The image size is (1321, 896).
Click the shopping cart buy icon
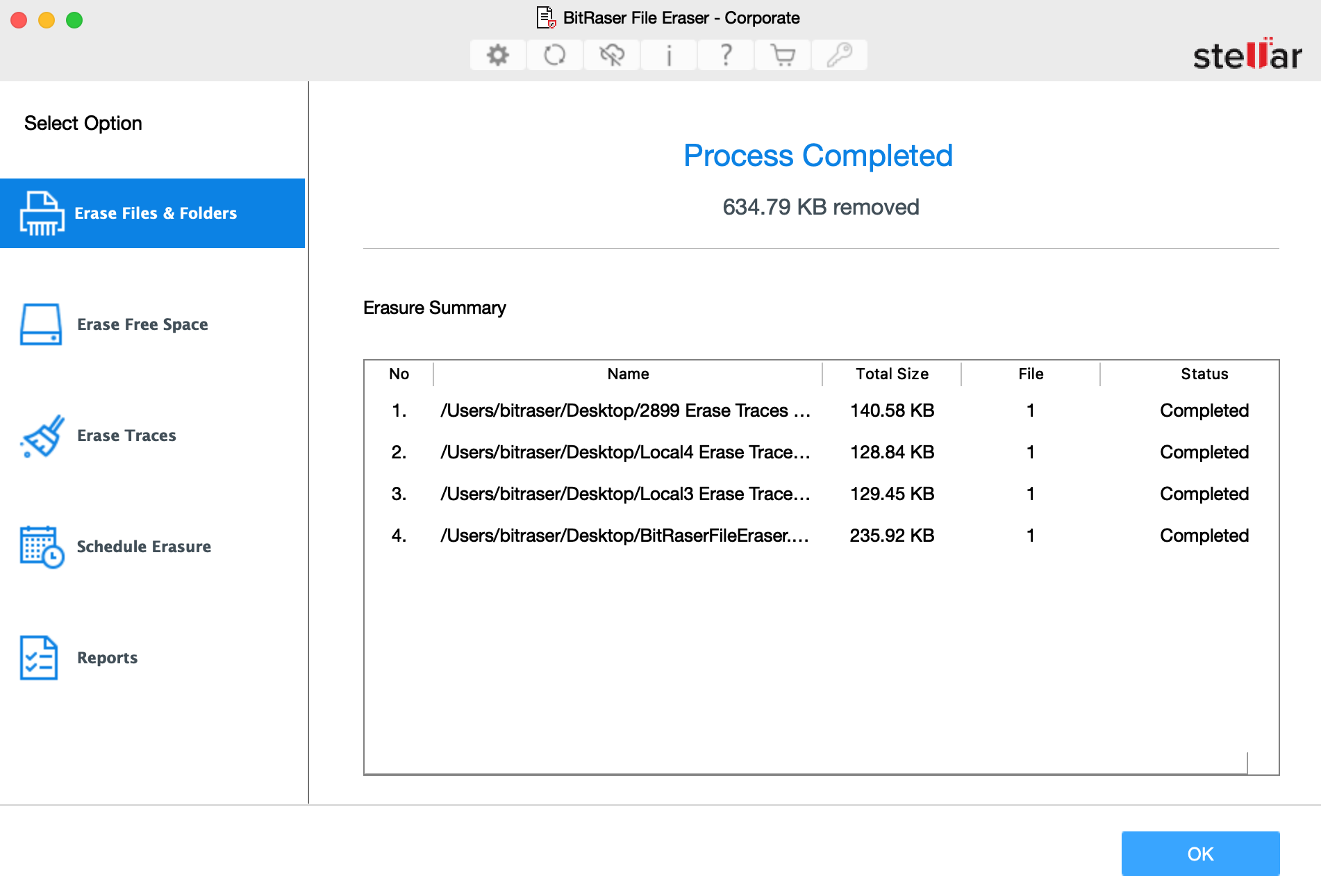(x=783, y=55)
